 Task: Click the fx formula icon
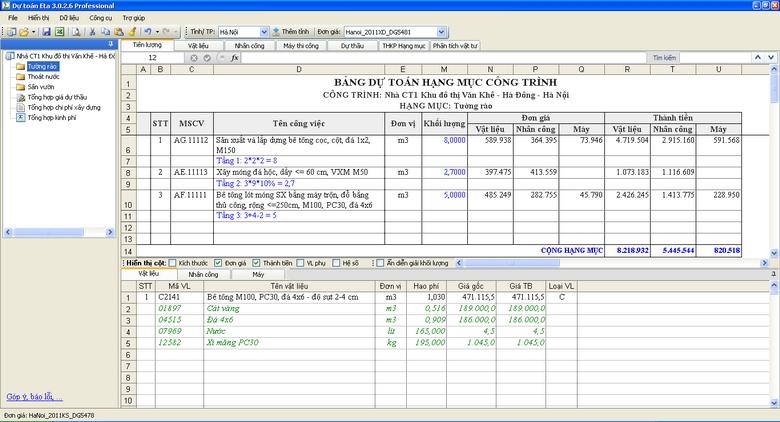pos(234,58)
